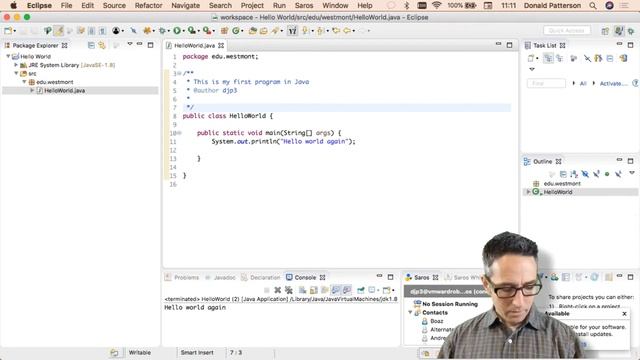Click Collapse All icon in Task List
This screenshot has height=360, width=640.
610,58
